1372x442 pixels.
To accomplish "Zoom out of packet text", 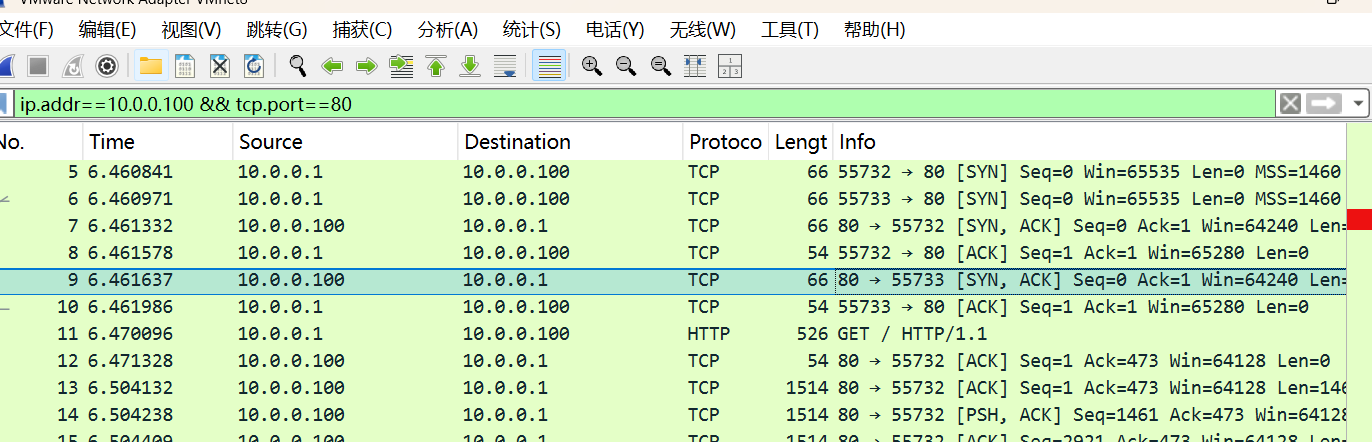I will click(x=626, y=67).
